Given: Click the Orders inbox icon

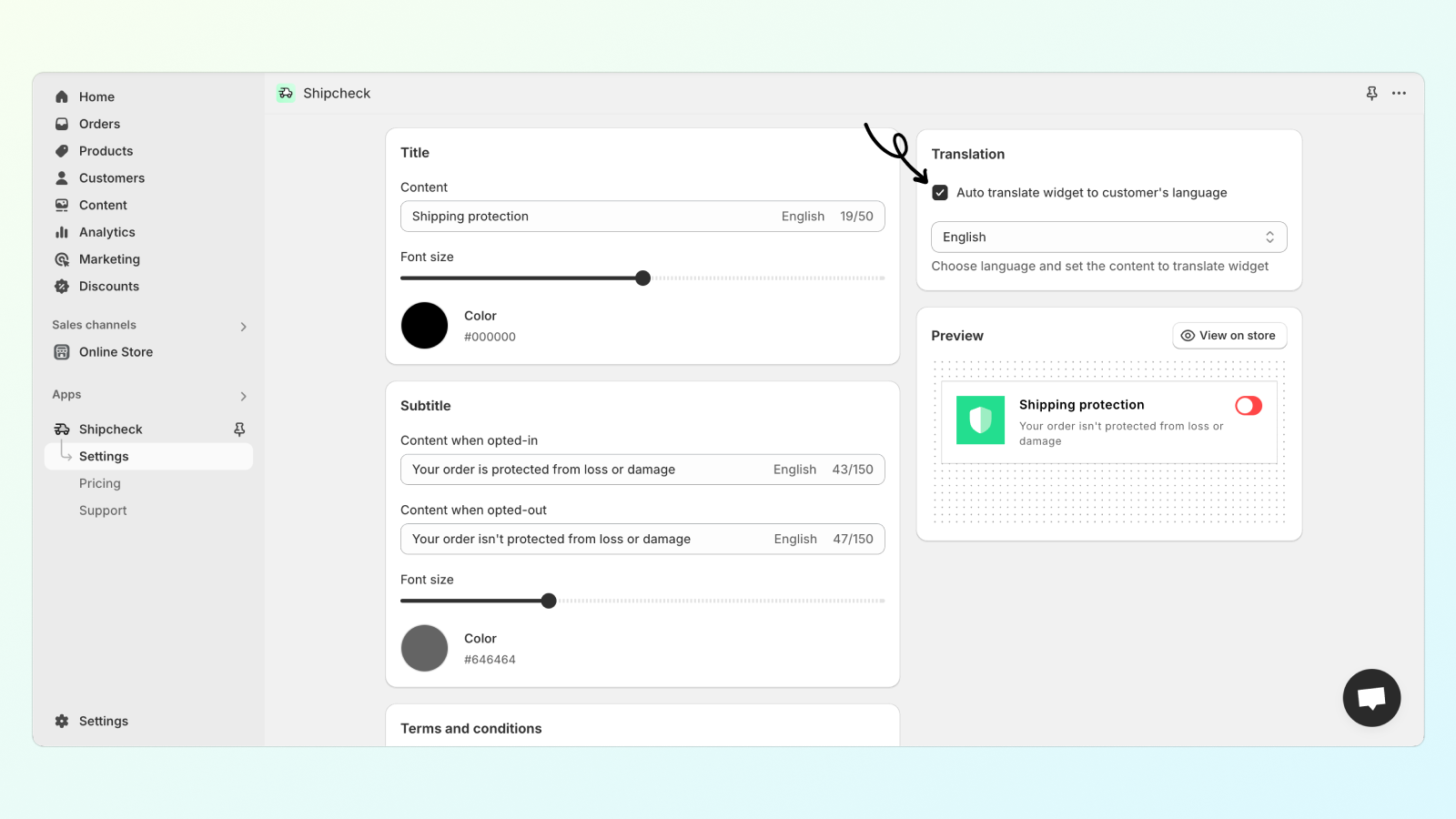Looking at the screenshot, I should (x=62, y=124).
